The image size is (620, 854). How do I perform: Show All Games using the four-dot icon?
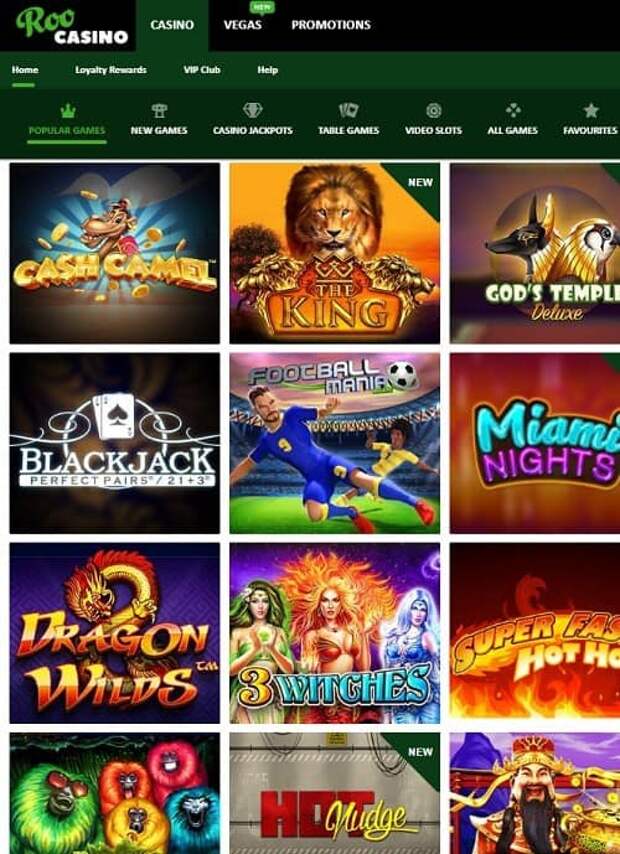[x=513, y=111]
